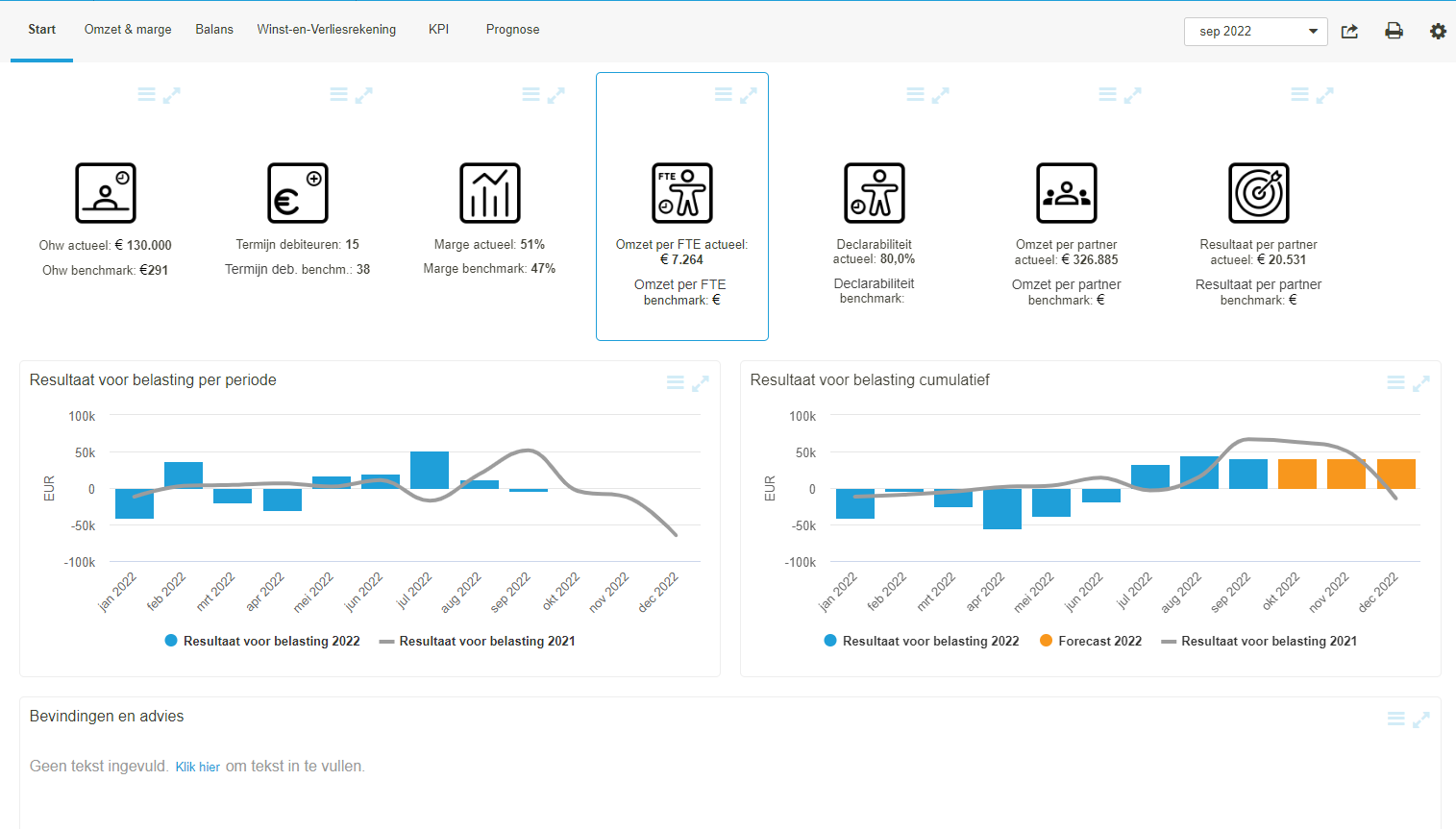Image resolution: width=1456 pixels, height=829 pixels.
Task: Open the sep 2022 period dropdown
Action: 1255,31
